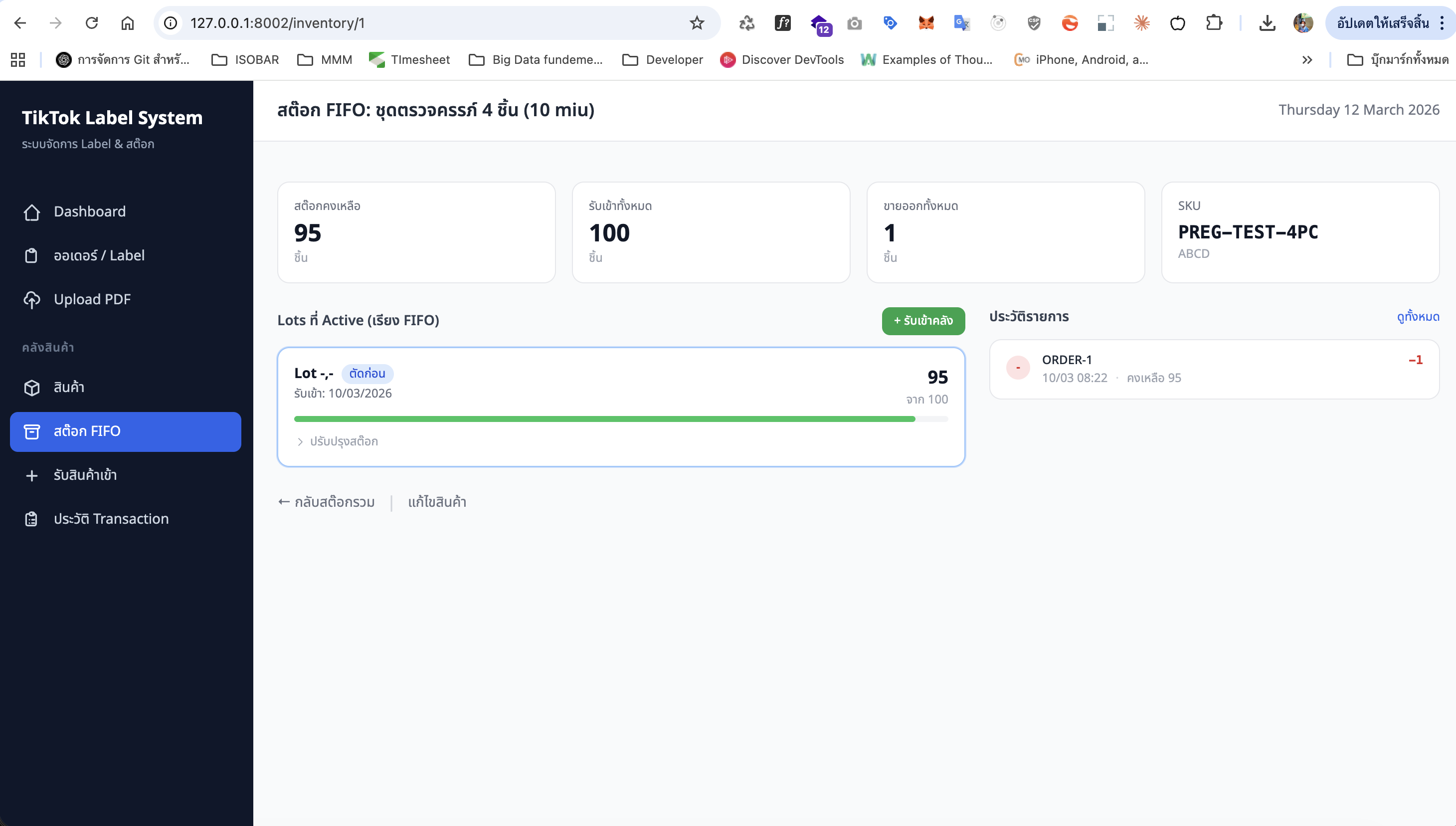Open Chrome three-dot menu
The image size is (1456, 826).
pyautogui.click(x=1442, y=23)
